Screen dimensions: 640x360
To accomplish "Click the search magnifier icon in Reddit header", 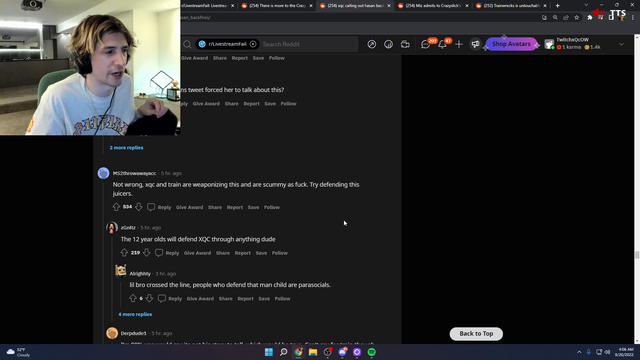I will coord(187,44).
